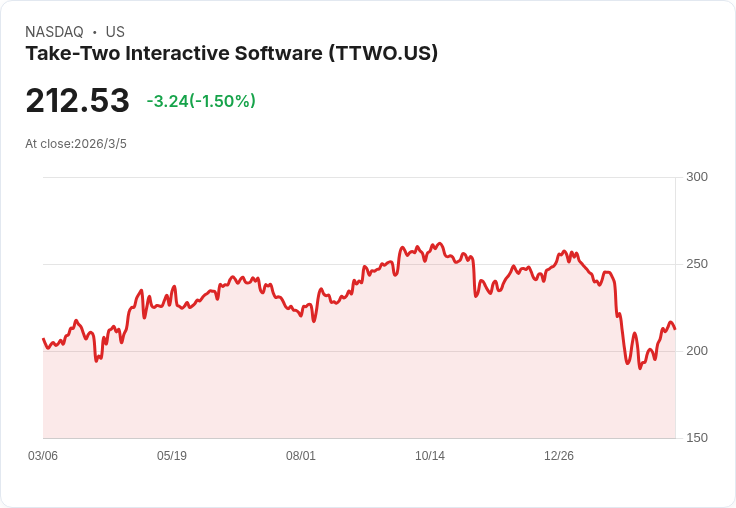Click the 250 price axis label

click(697, 264)
